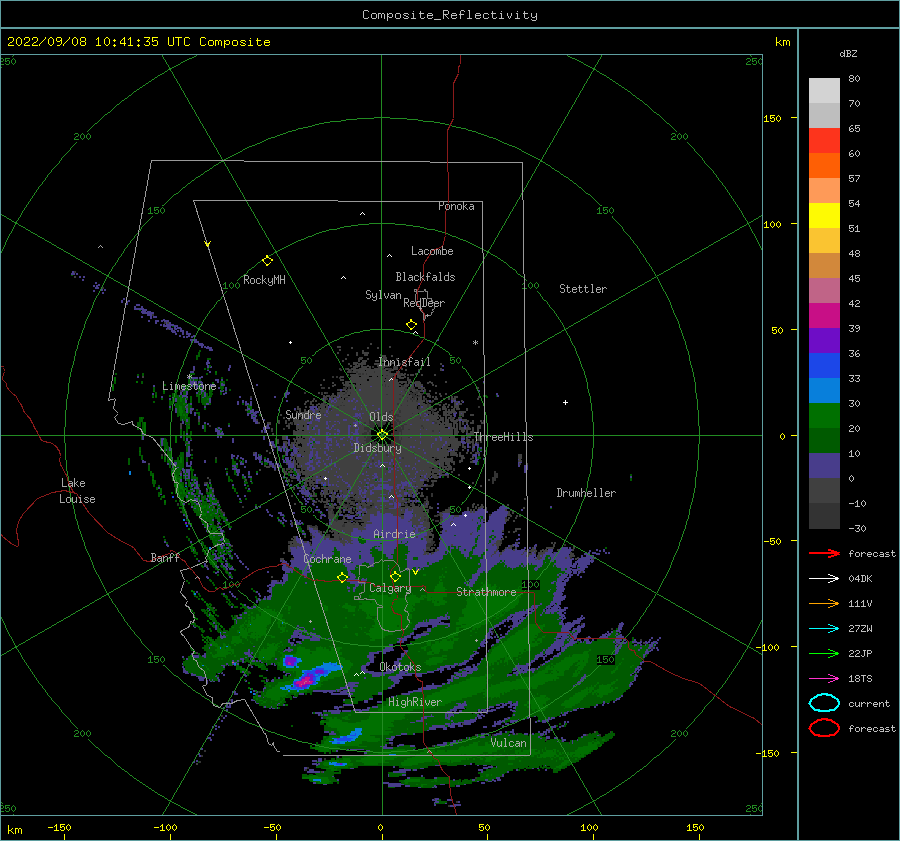The image size is (900, 841).
Task: Click the green 22JP arrow icon
Action: (824, 653)
